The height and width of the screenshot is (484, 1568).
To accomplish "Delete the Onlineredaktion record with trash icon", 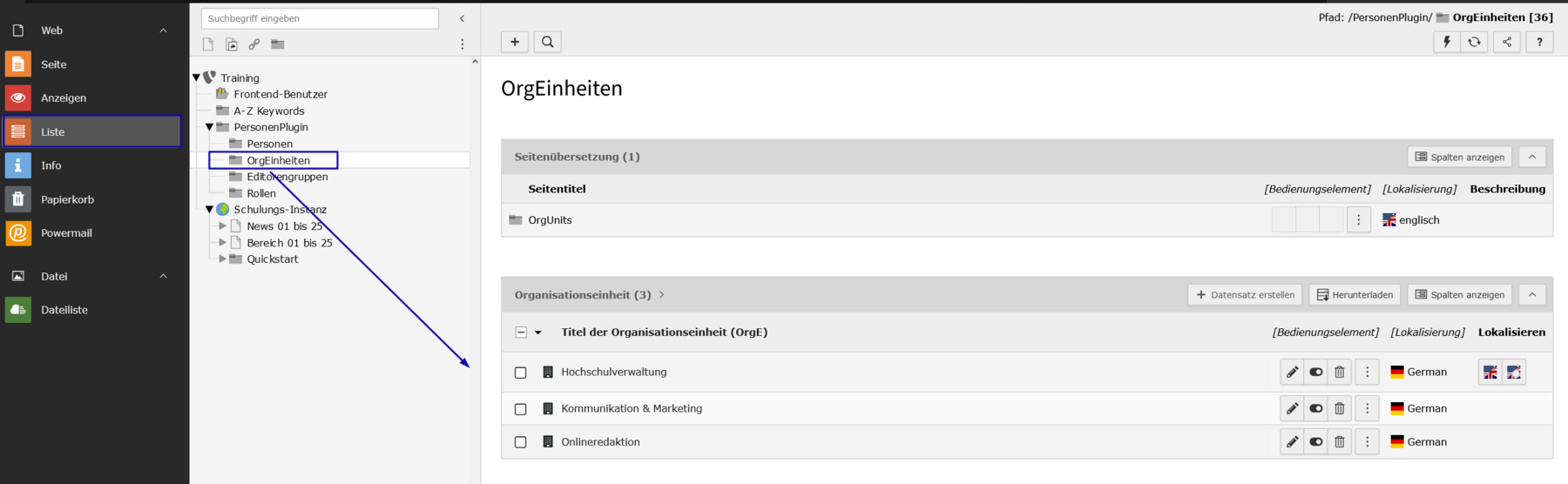I will [1340, 442].
